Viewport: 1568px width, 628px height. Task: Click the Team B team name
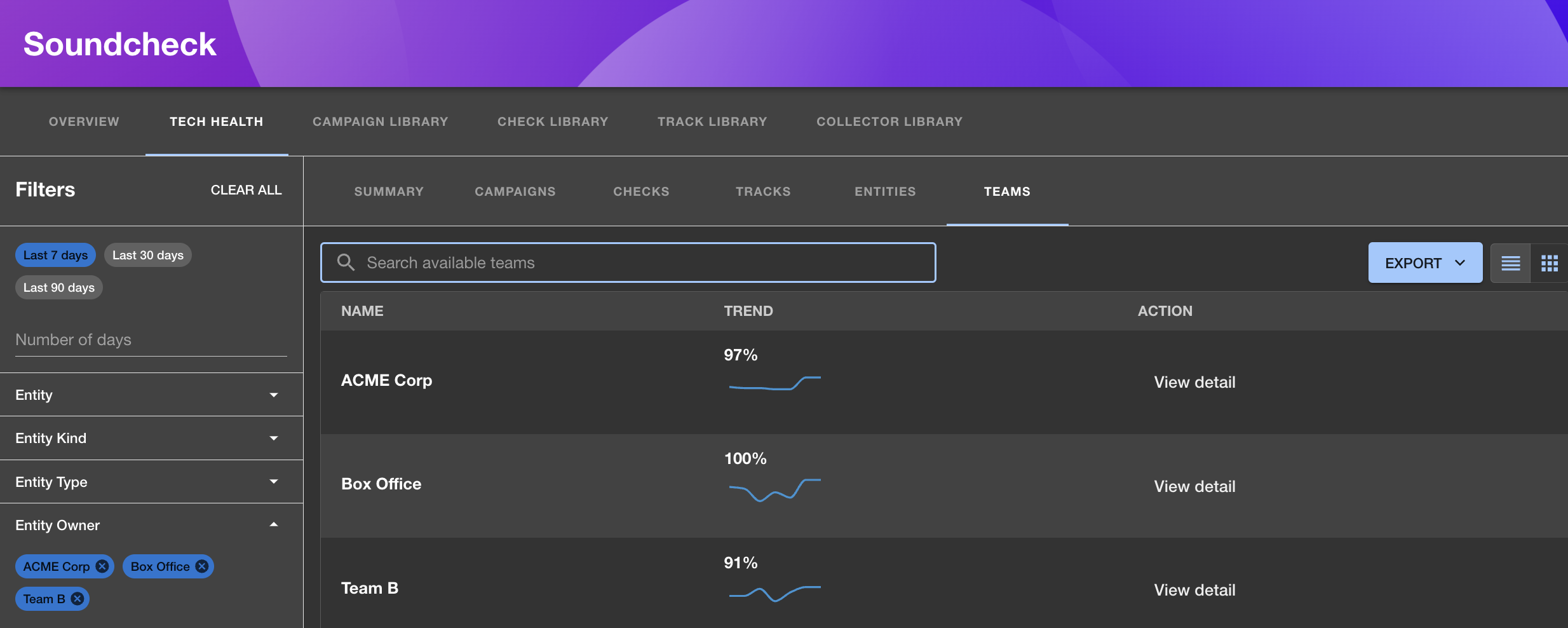click(370, 588)
